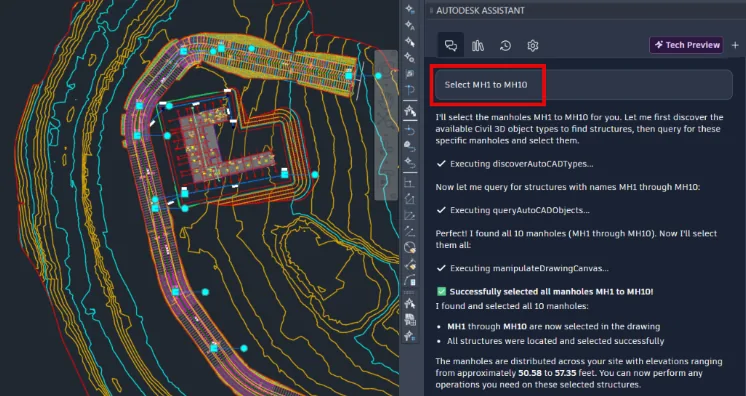Click the curve with blue panel tool
This screenshot has height=396, width=746.
coord(410,280)
